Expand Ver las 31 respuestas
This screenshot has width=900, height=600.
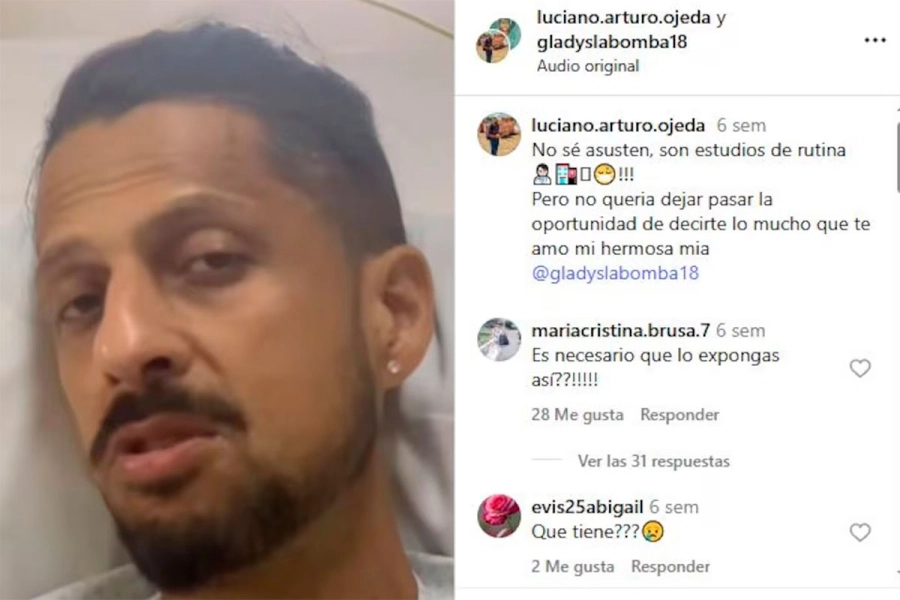(654, 461)
